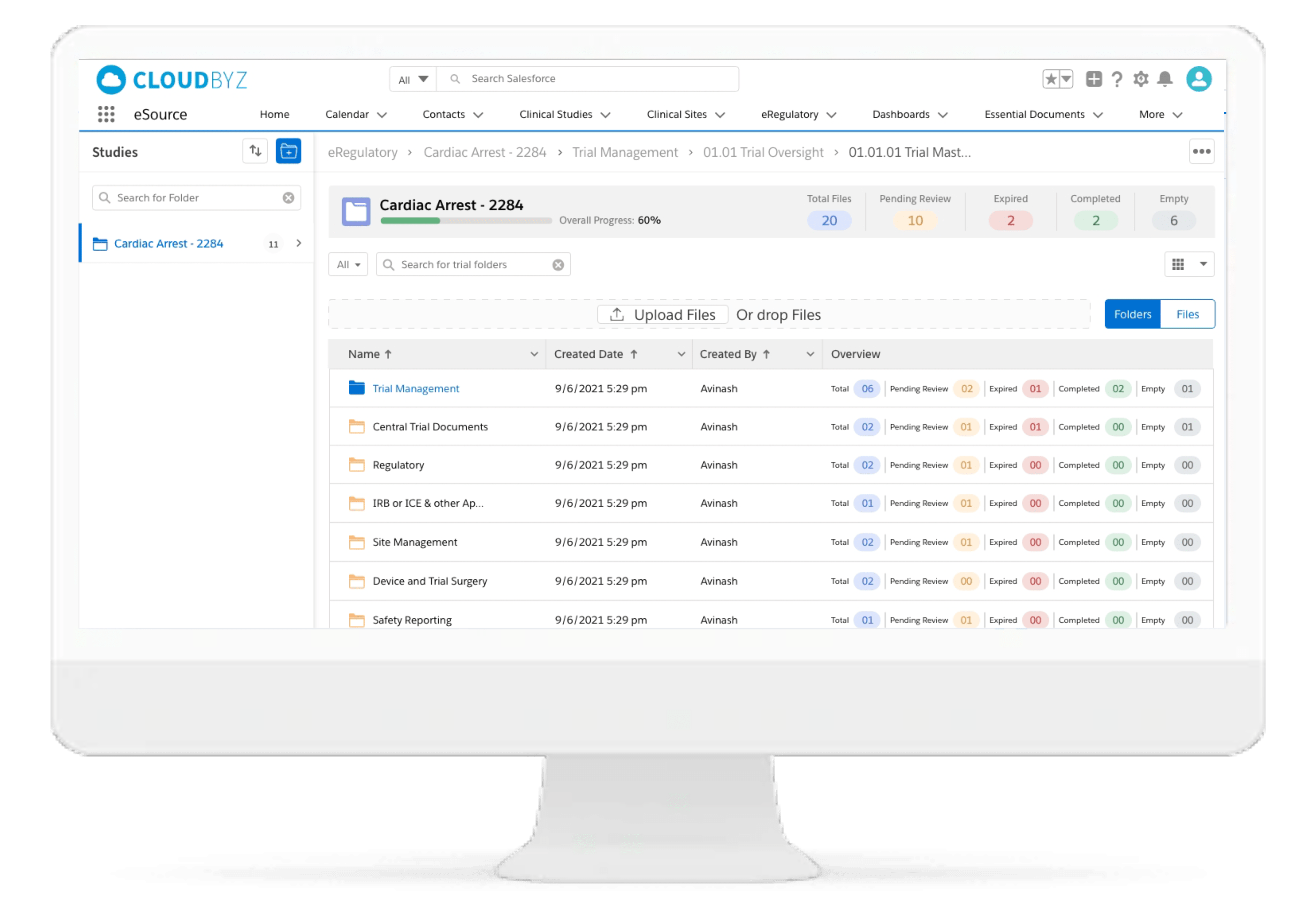Open the All filter dropdown for folders
Screen dimensions: 1316x911
point(348,265)
